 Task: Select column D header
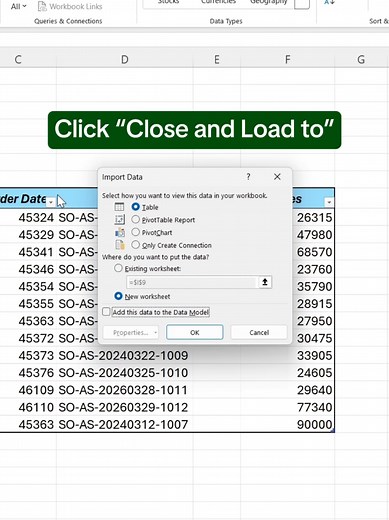click(x=125, y=60)
